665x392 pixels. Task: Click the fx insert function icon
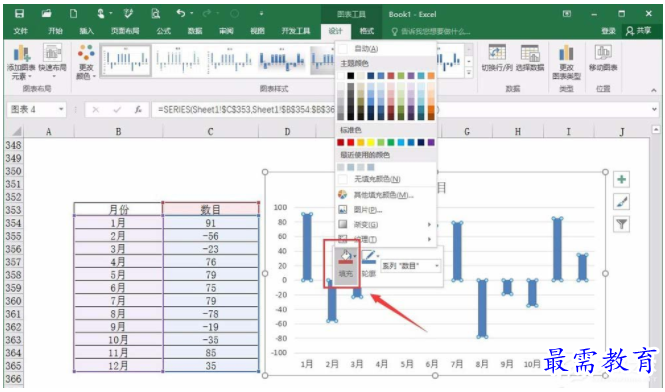[138, 110]
